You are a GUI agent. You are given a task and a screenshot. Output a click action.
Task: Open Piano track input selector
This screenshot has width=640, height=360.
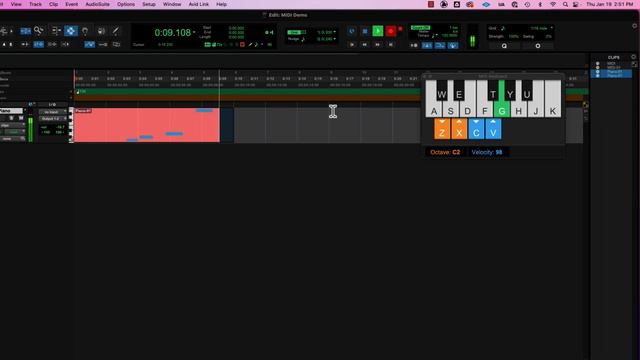pos(52,112)
